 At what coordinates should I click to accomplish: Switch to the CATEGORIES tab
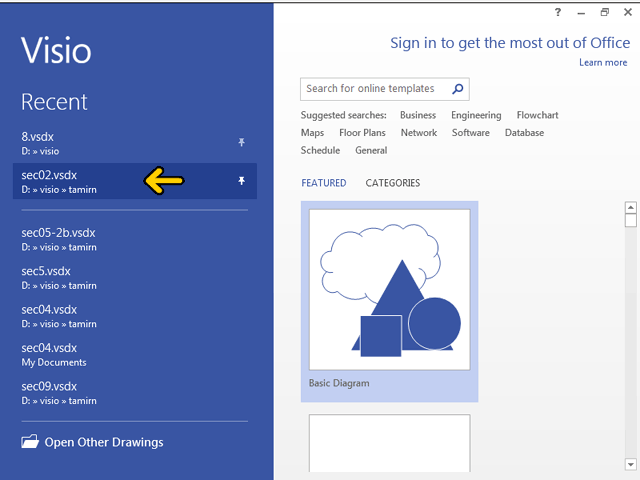coord(392,183)
